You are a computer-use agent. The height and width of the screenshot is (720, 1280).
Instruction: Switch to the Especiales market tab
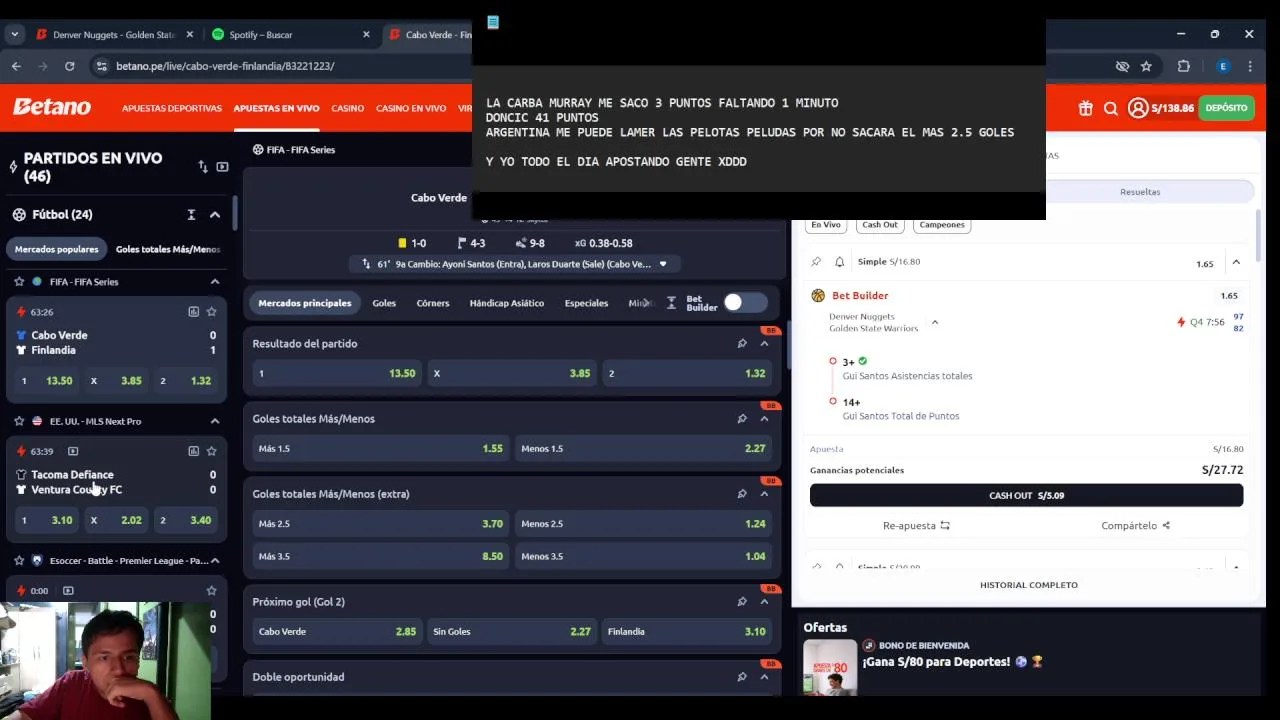[586, 303]
